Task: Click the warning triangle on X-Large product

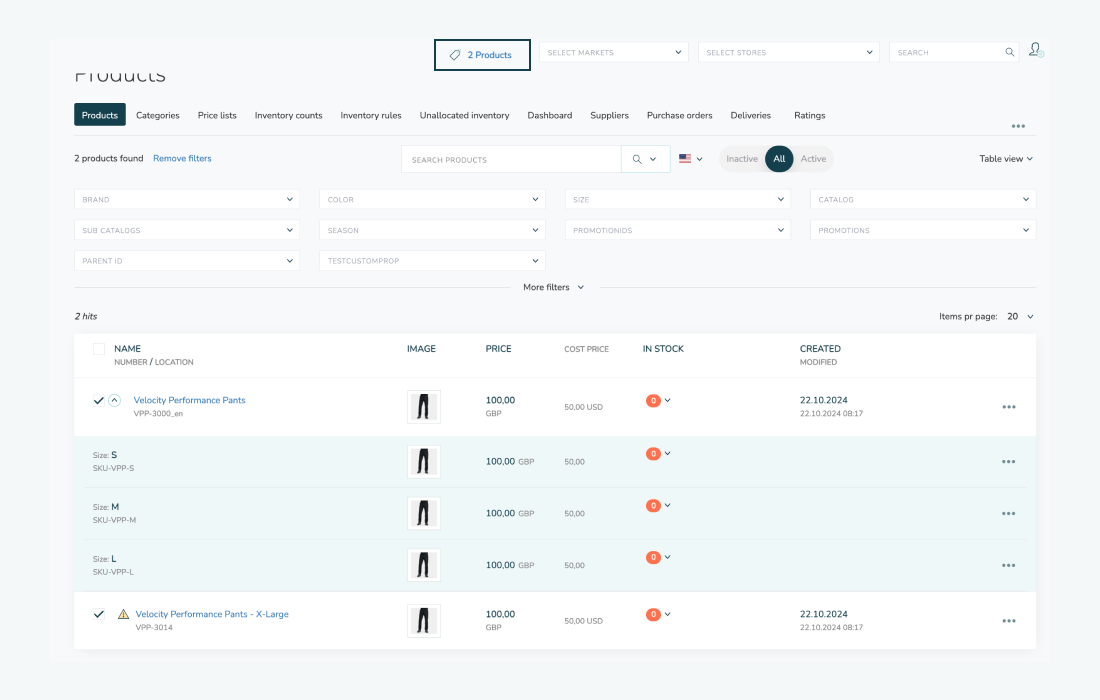Action: 123,614
